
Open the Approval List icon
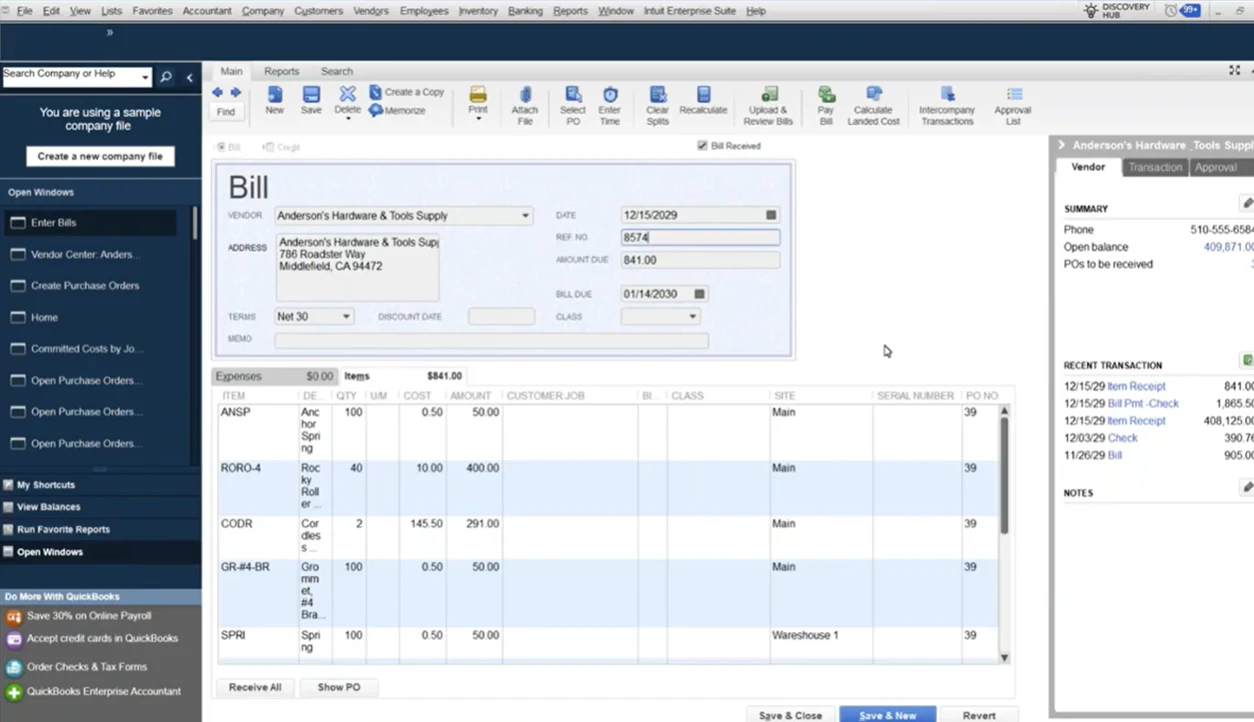[x=1013, y=104]
